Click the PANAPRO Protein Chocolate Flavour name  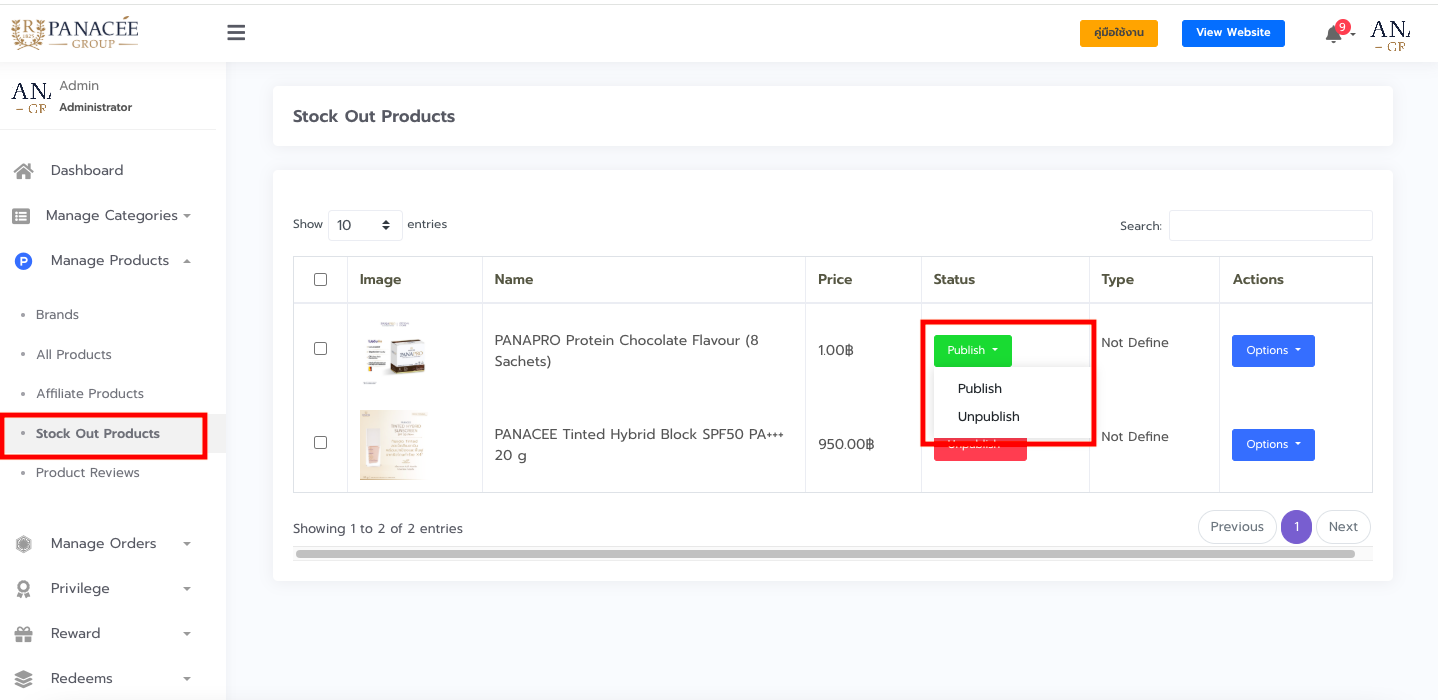pos(626,351)
